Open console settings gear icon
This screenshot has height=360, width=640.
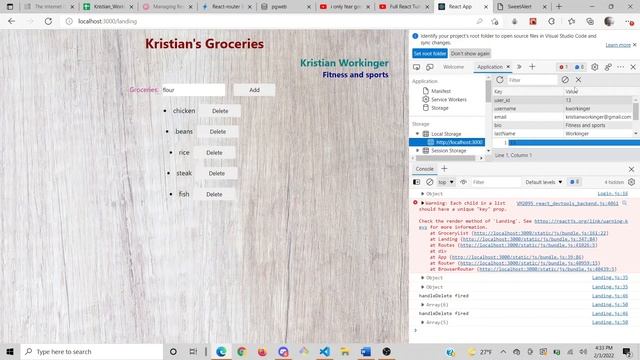coord(631,182)
